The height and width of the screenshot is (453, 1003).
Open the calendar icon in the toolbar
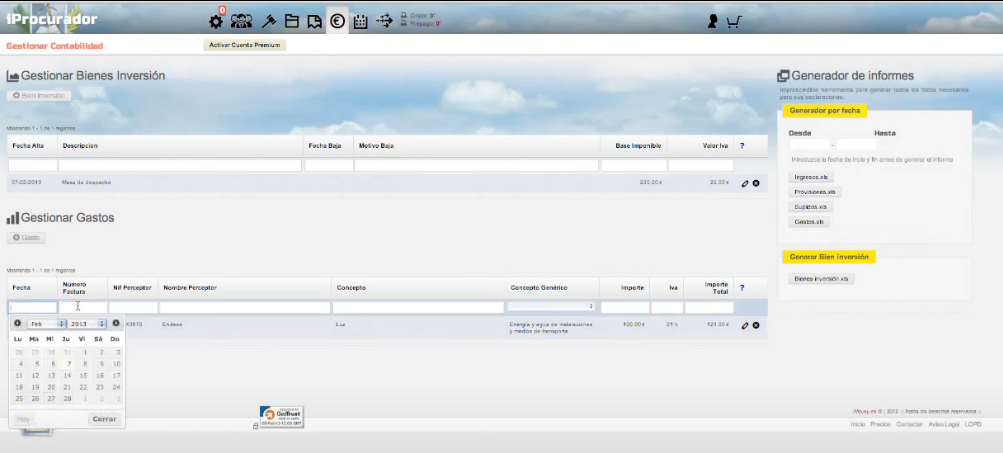point(361,21)
